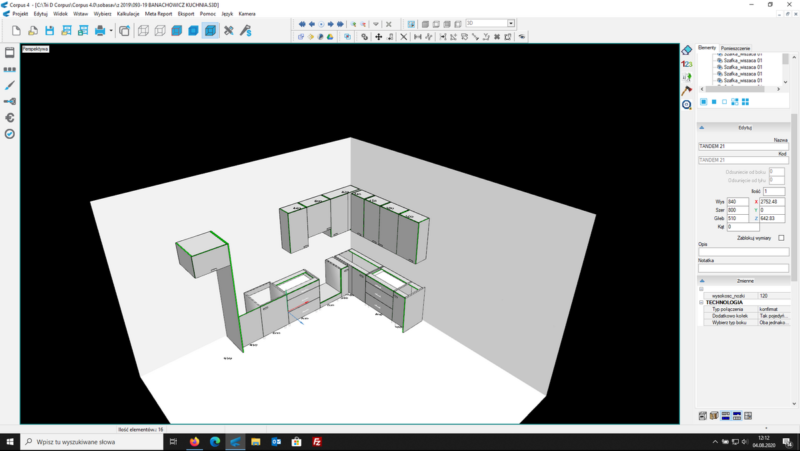The height and width of the screenshot is (451, 800).
Task: Toggle the Zablokuj wymiary checkbox
Action: tap(781, 238)
